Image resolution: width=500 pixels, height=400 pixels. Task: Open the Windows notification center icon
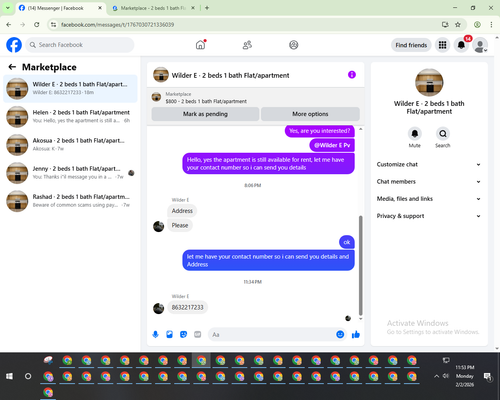488,376
